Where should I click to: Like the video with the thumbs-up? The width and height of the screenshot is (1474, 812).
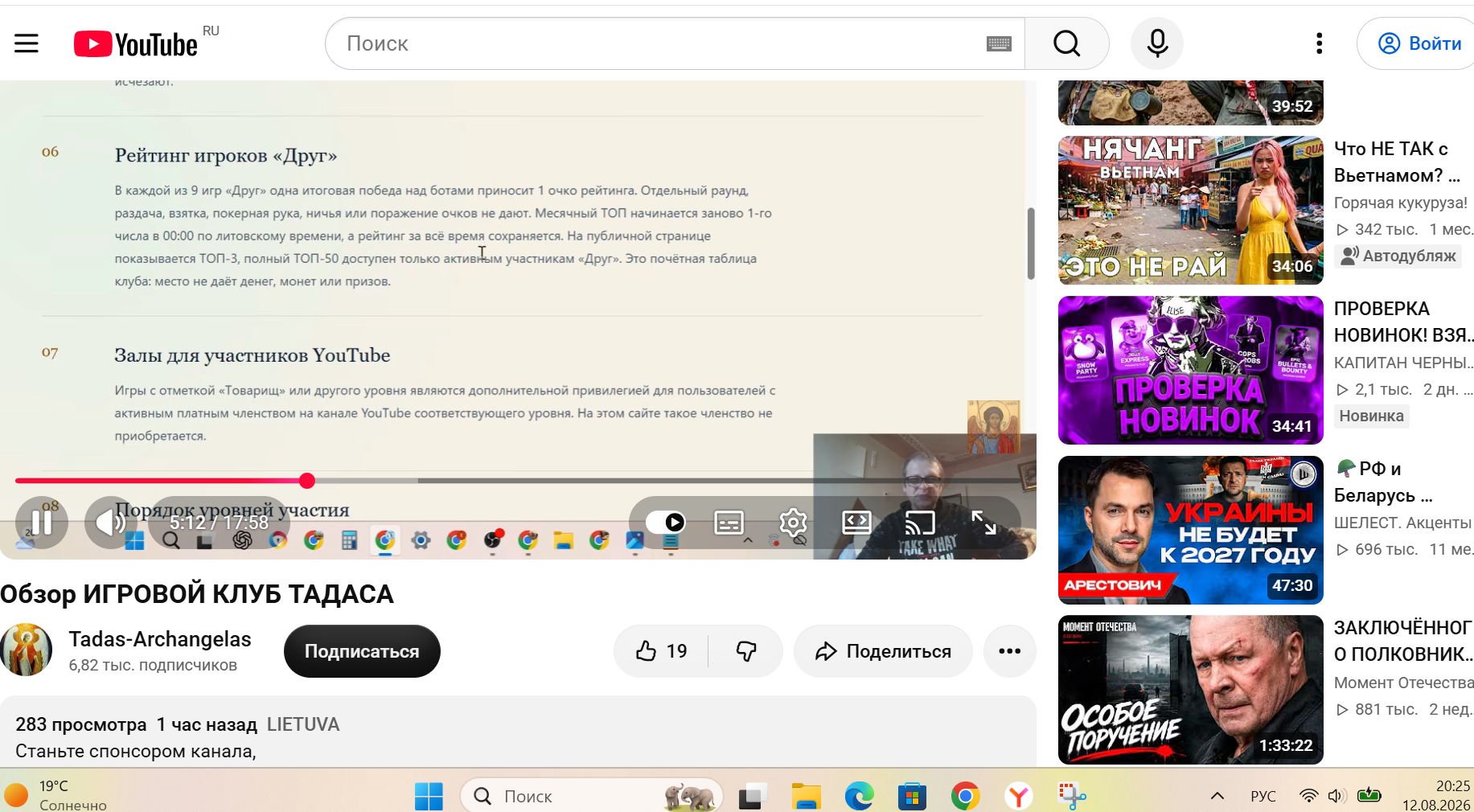[x=661, y=651]
